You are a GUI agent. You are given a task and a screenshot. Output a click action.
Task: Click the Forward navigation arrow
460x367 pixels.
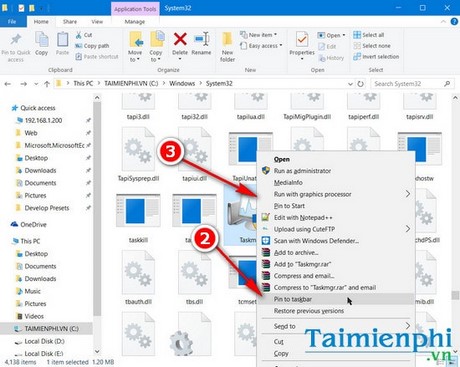[x=23, y=84]
